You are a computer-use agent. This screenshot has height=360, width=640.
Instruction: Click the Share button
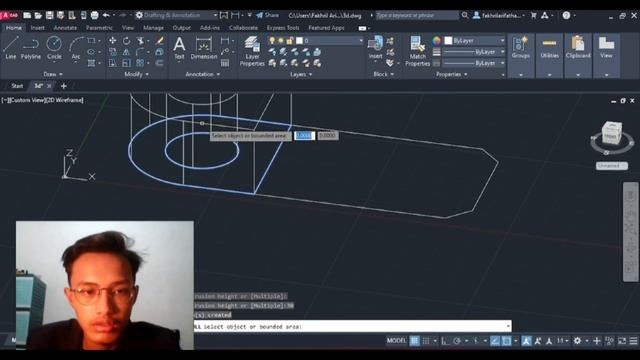pos(267,15)
